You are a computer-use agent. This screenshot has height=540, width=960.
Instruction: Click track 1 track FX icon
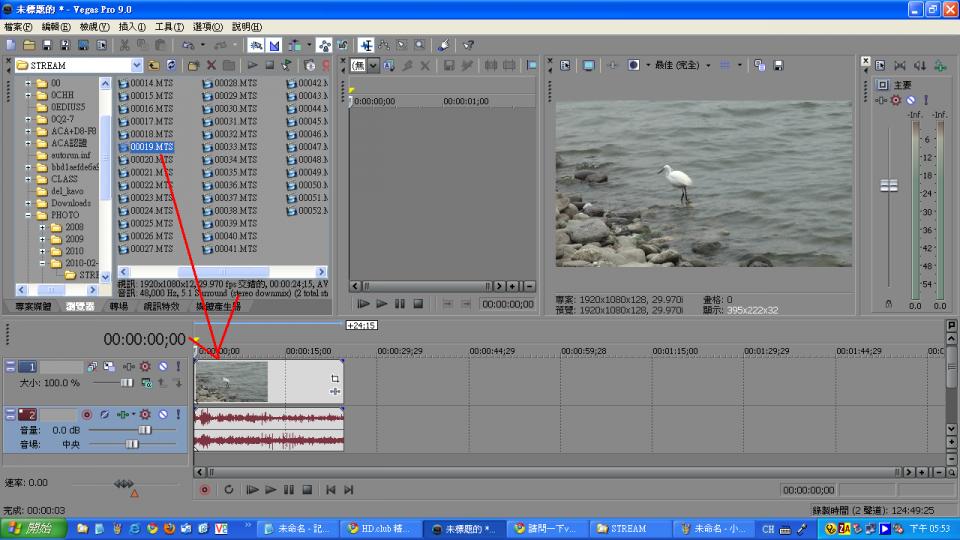click(x=145, y=367)
